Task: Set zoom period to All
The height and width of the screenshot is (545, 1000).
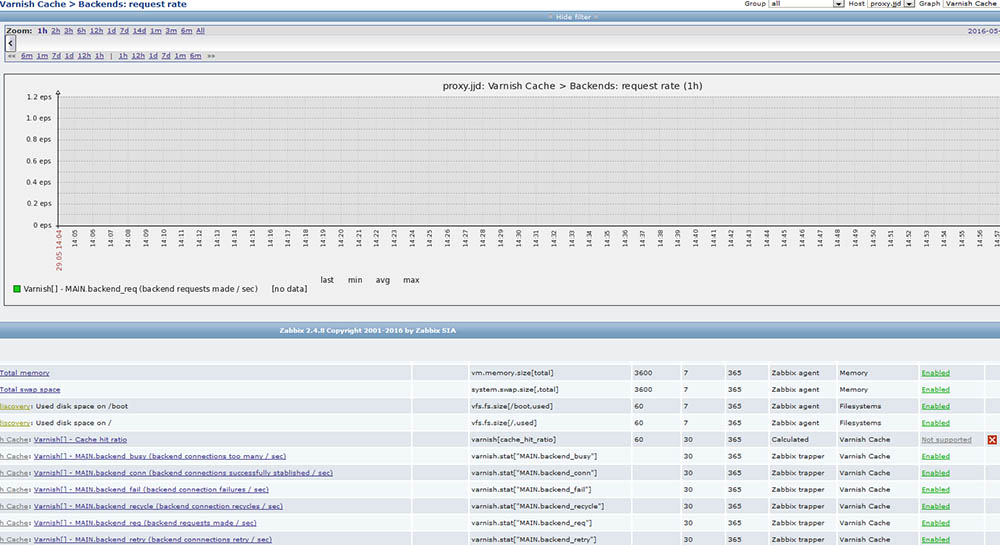Action: tap(200, 31)
